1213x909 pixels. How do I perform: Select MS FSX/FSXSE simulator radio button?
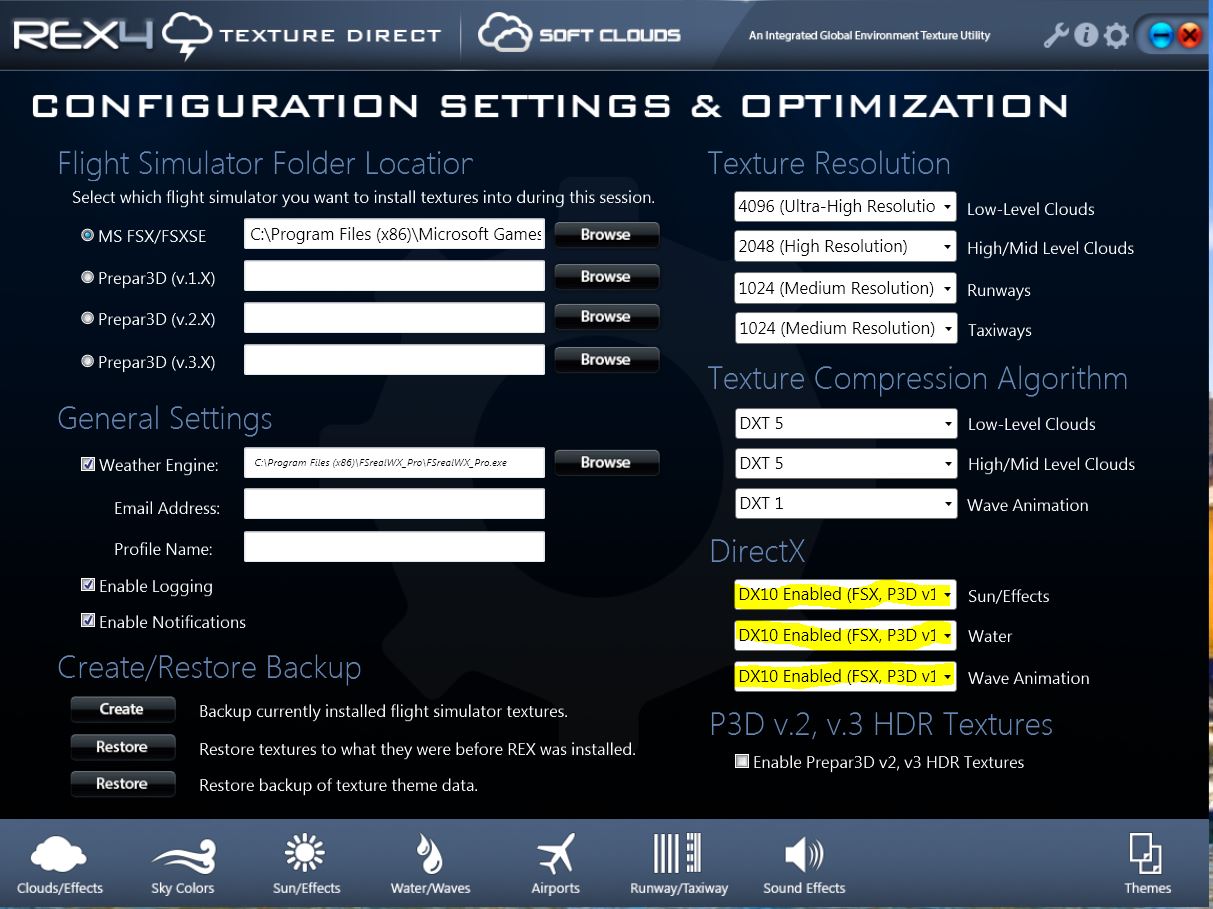click(87, 236)
